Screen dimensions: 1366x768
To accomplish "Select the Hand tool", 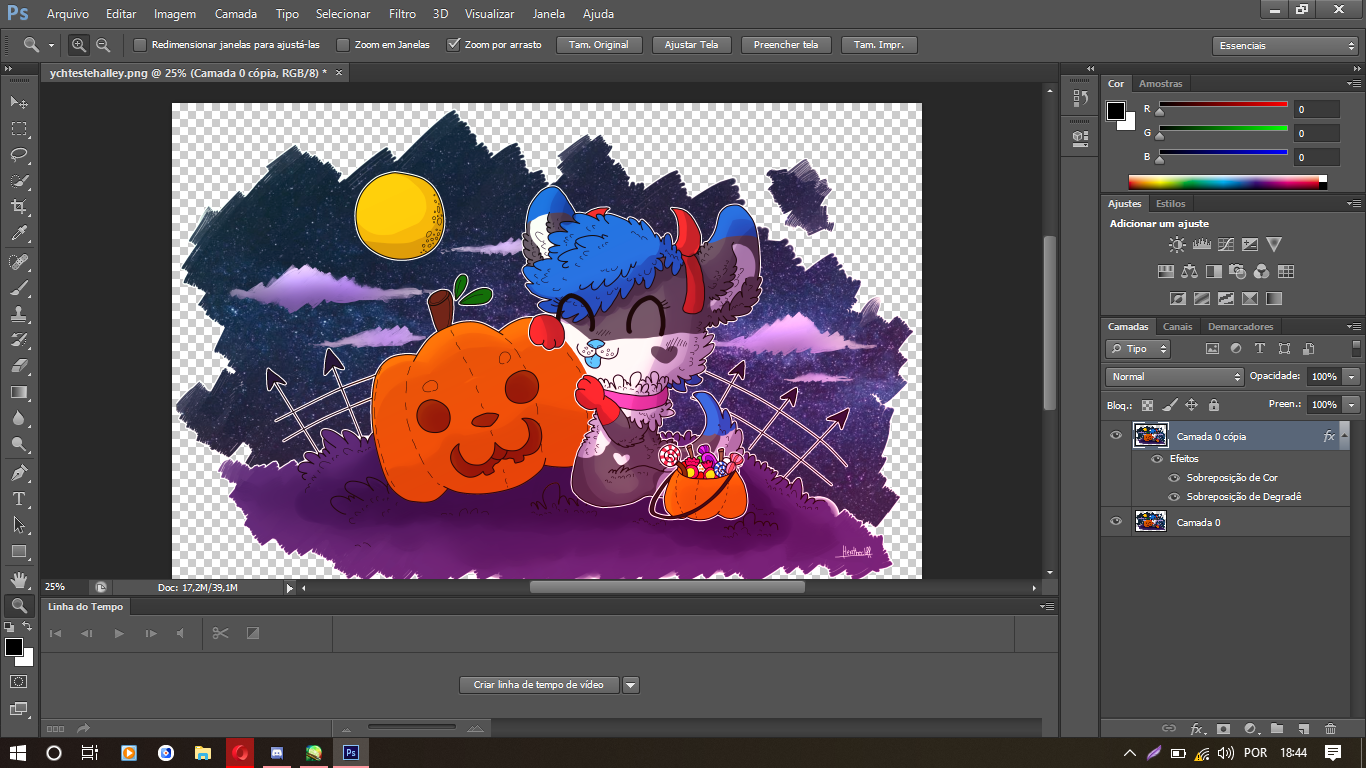I will (x=18, y=579).
